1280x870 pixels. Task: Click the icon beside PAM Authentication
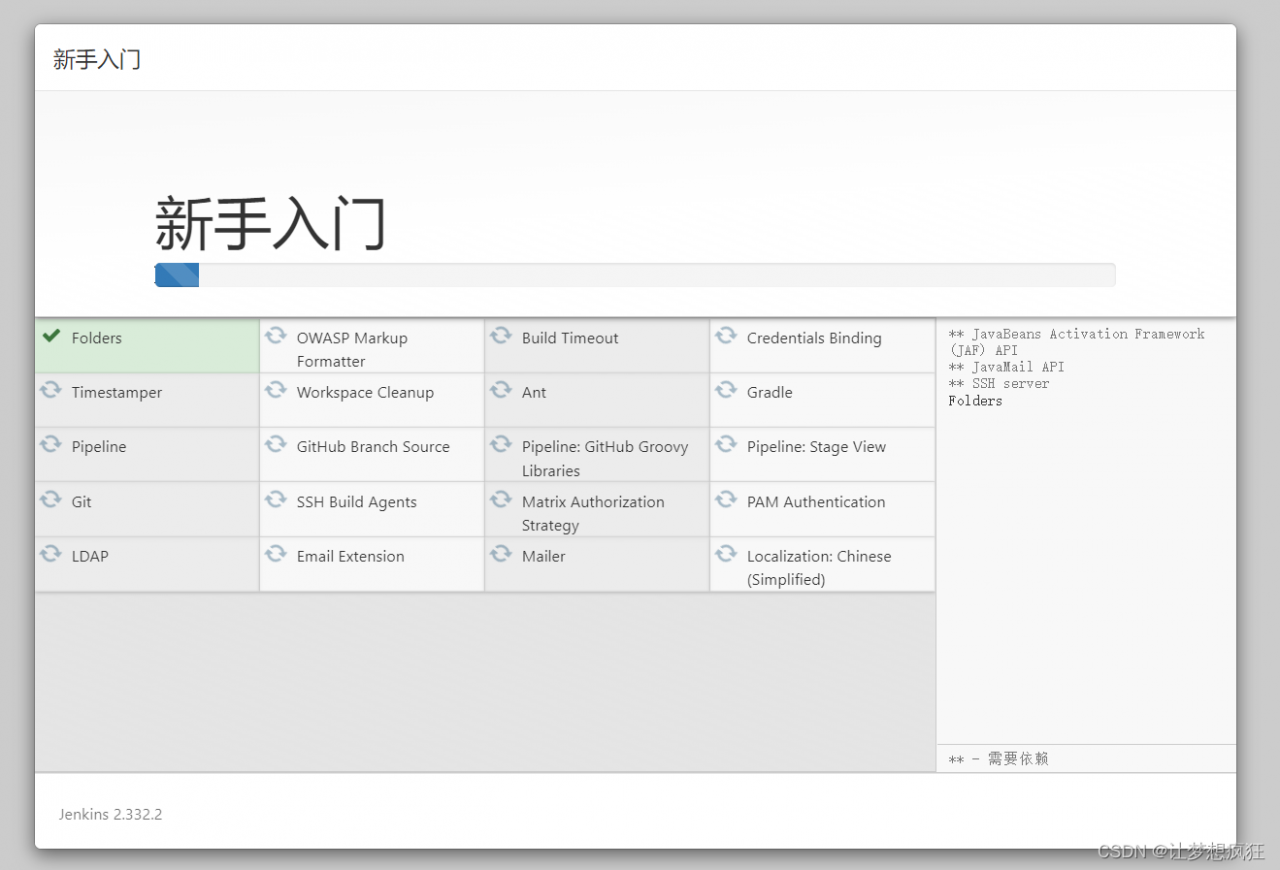(x=726, y=499)
